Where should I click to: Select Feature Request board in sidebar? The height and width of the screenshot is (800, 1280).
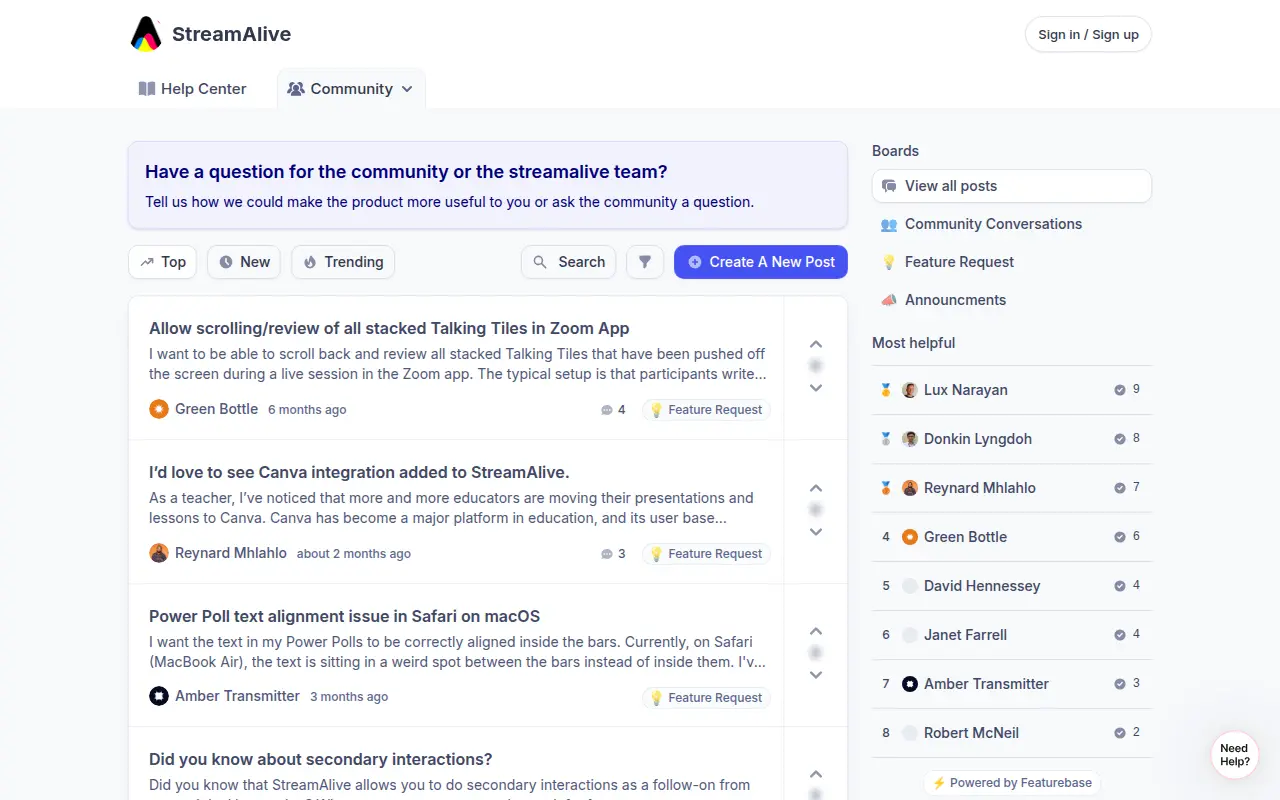1012,262
